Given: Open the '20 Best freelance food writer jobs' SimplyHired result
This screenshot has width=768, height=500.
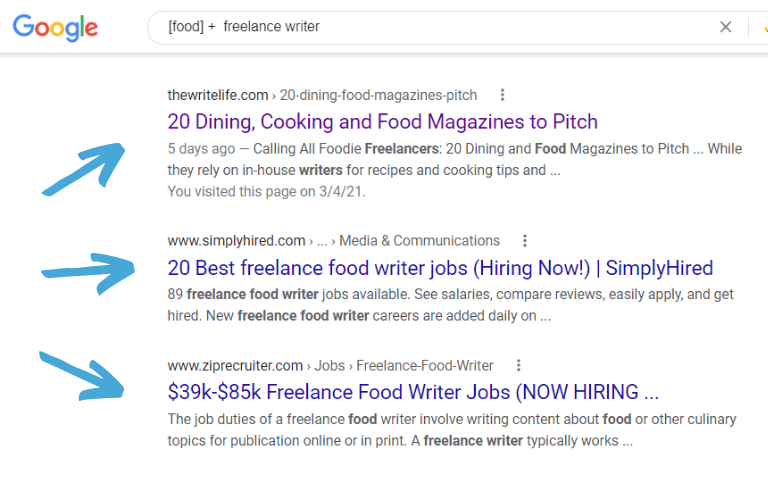Looking at the screenshot, I should tap(440, 268).
